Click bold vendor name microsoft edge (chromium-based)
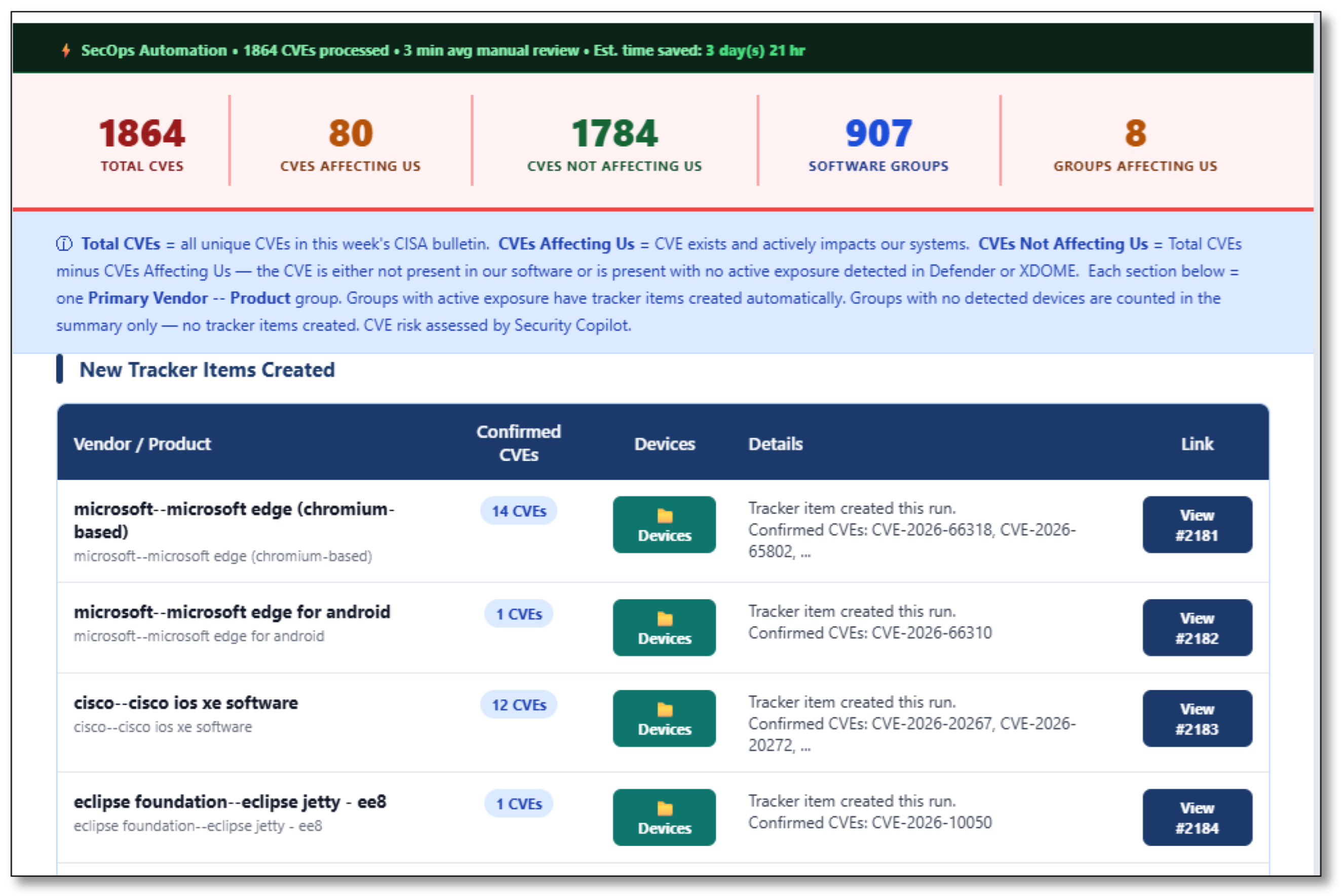 click(x=234, y=520)
